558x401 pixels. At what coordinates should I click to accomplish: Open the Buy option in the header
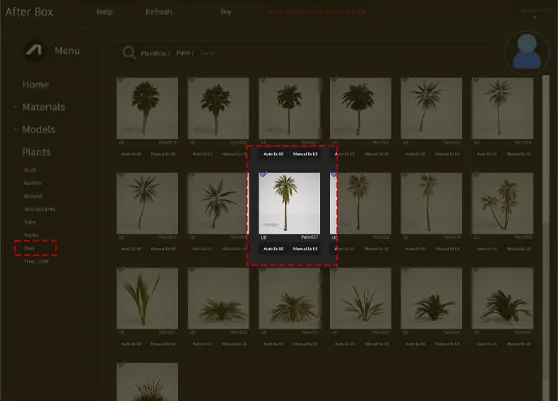(x=226, y=12)
